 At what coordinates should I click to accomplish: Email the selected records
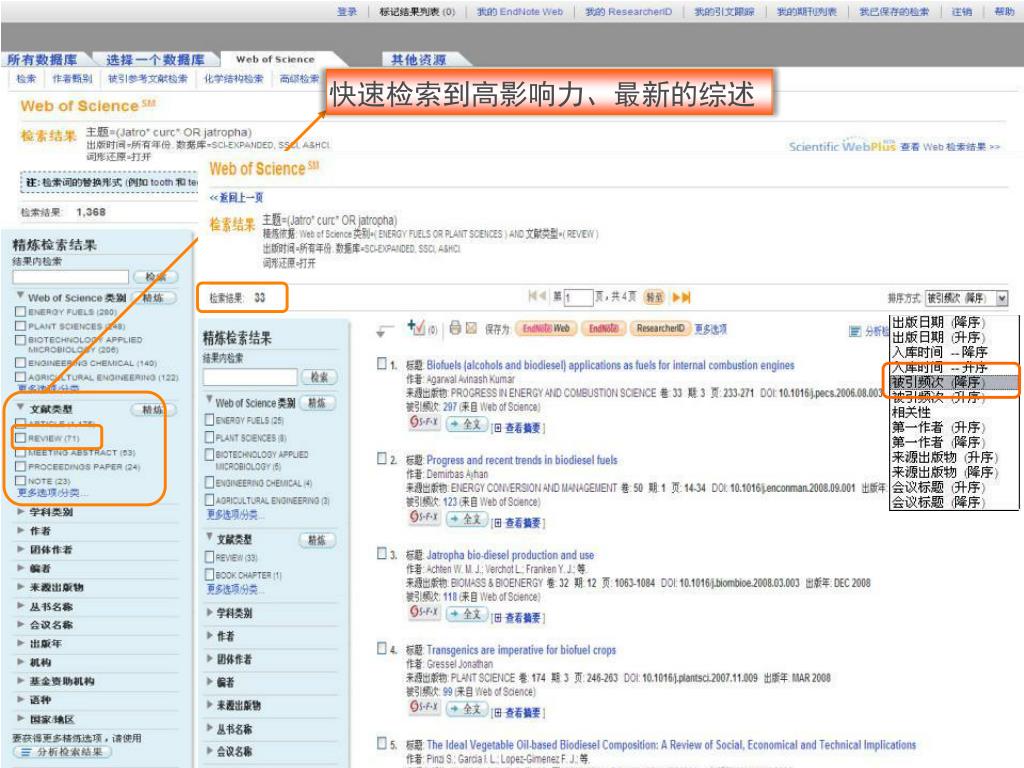pyautogui.click(x=472, y=328)
